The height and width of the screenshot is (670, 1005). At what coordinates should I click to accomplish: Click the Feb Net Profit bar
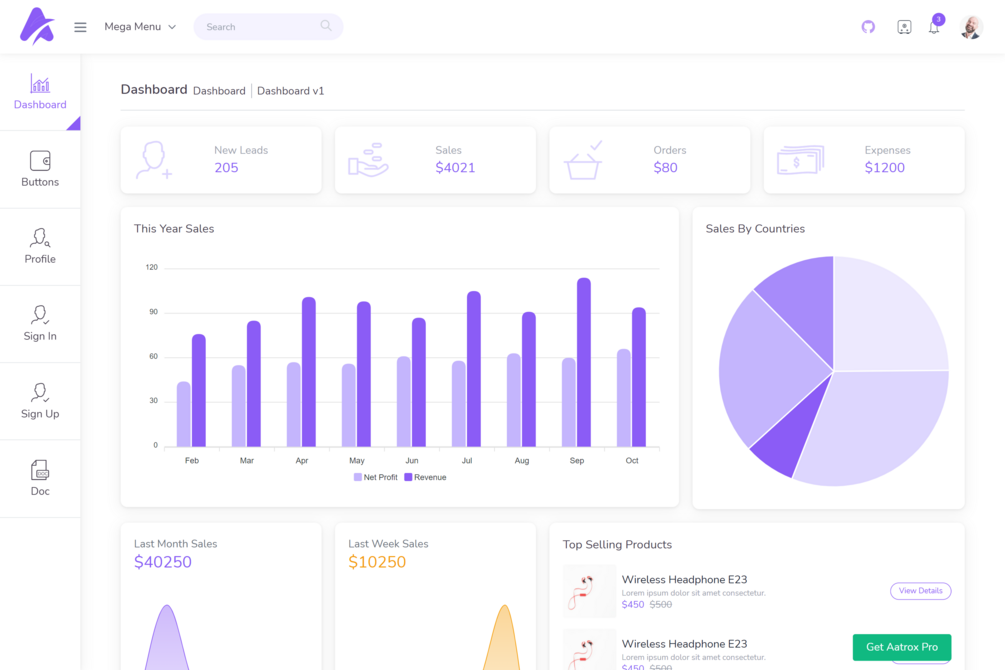183,414
